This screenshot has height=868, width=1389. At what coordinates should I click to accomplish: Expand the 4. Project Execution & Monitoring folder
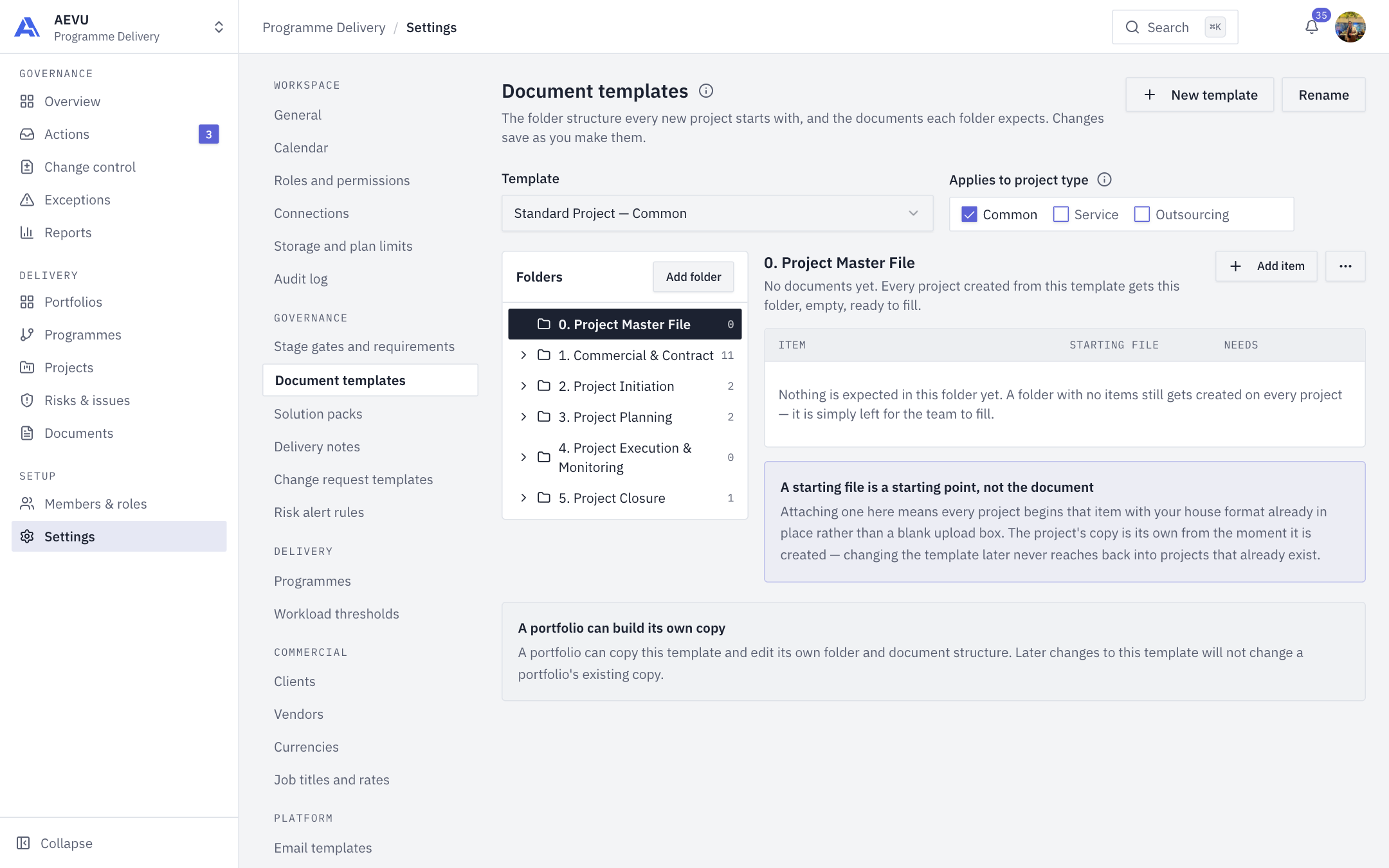pyautogui.click(x=523, y=458)
